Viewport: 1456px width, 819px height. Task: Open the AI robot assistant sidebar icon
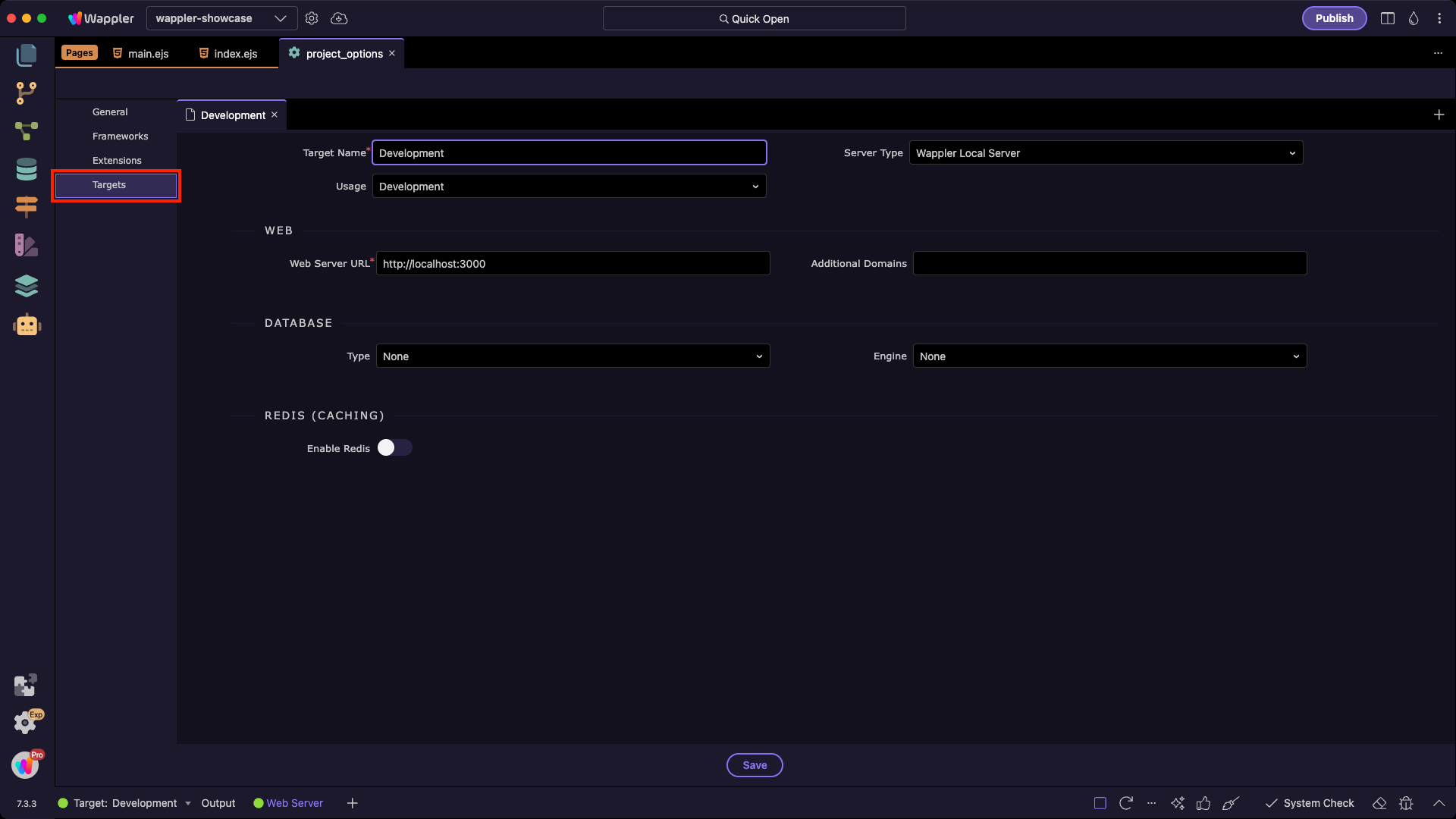(27, 325)
